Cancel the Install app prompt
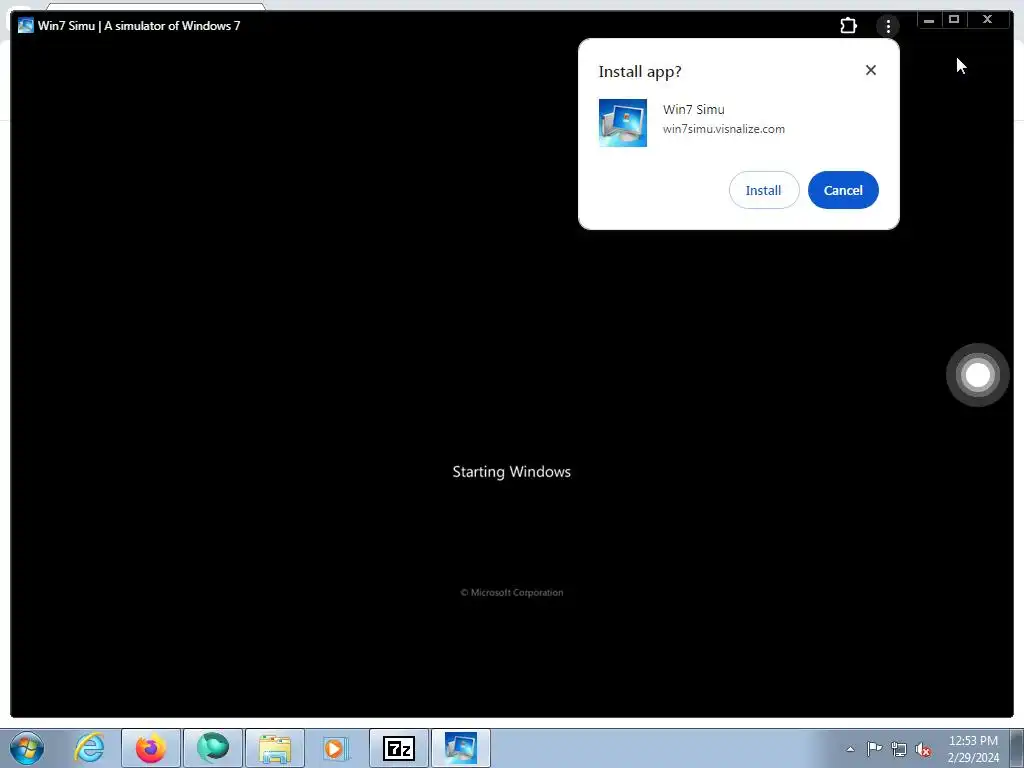 843,190
